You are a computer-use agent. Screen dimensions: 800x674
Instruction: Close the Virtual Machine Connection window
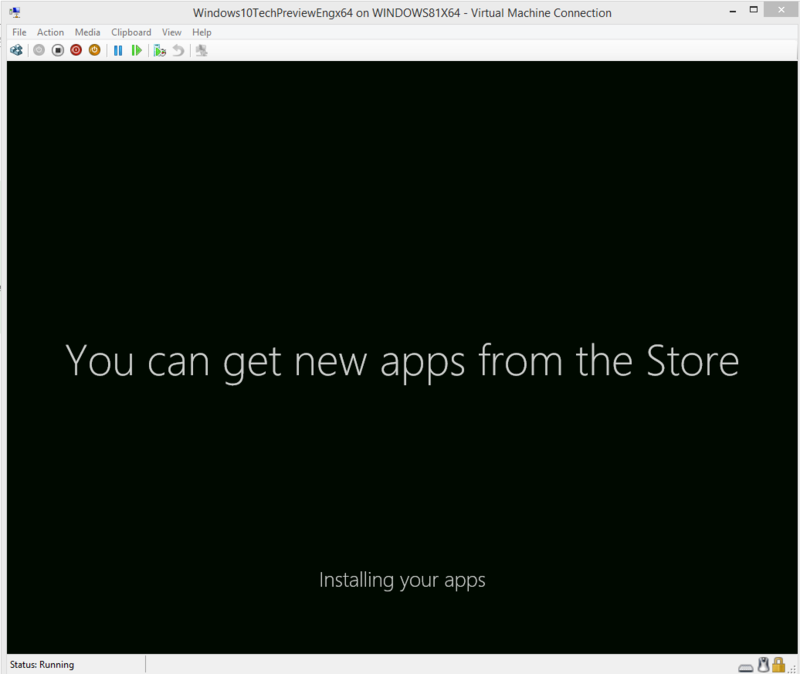781,10
